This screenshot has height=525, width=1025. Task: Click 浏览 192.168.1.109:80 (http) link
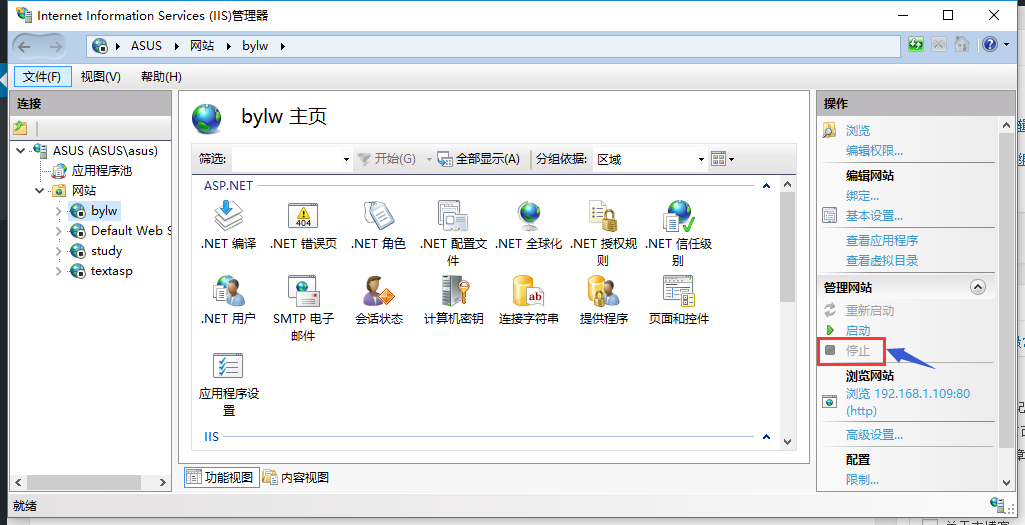[907, 402]
